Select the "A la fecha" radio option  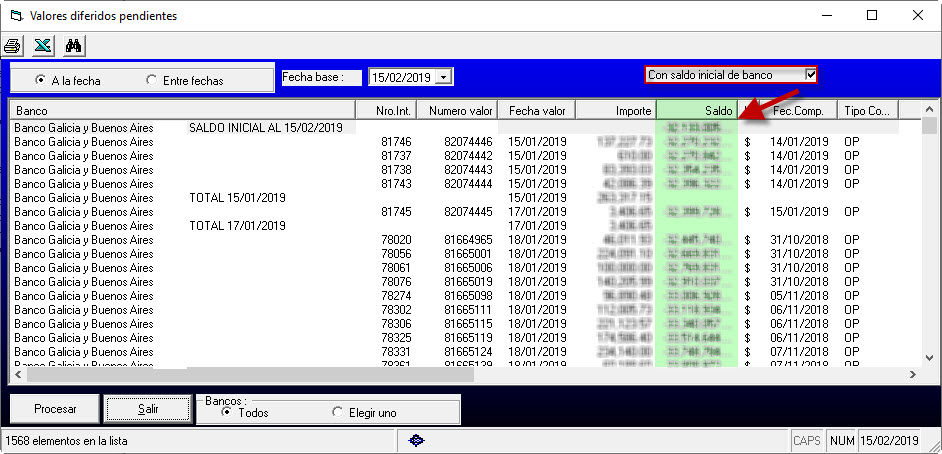40,80
